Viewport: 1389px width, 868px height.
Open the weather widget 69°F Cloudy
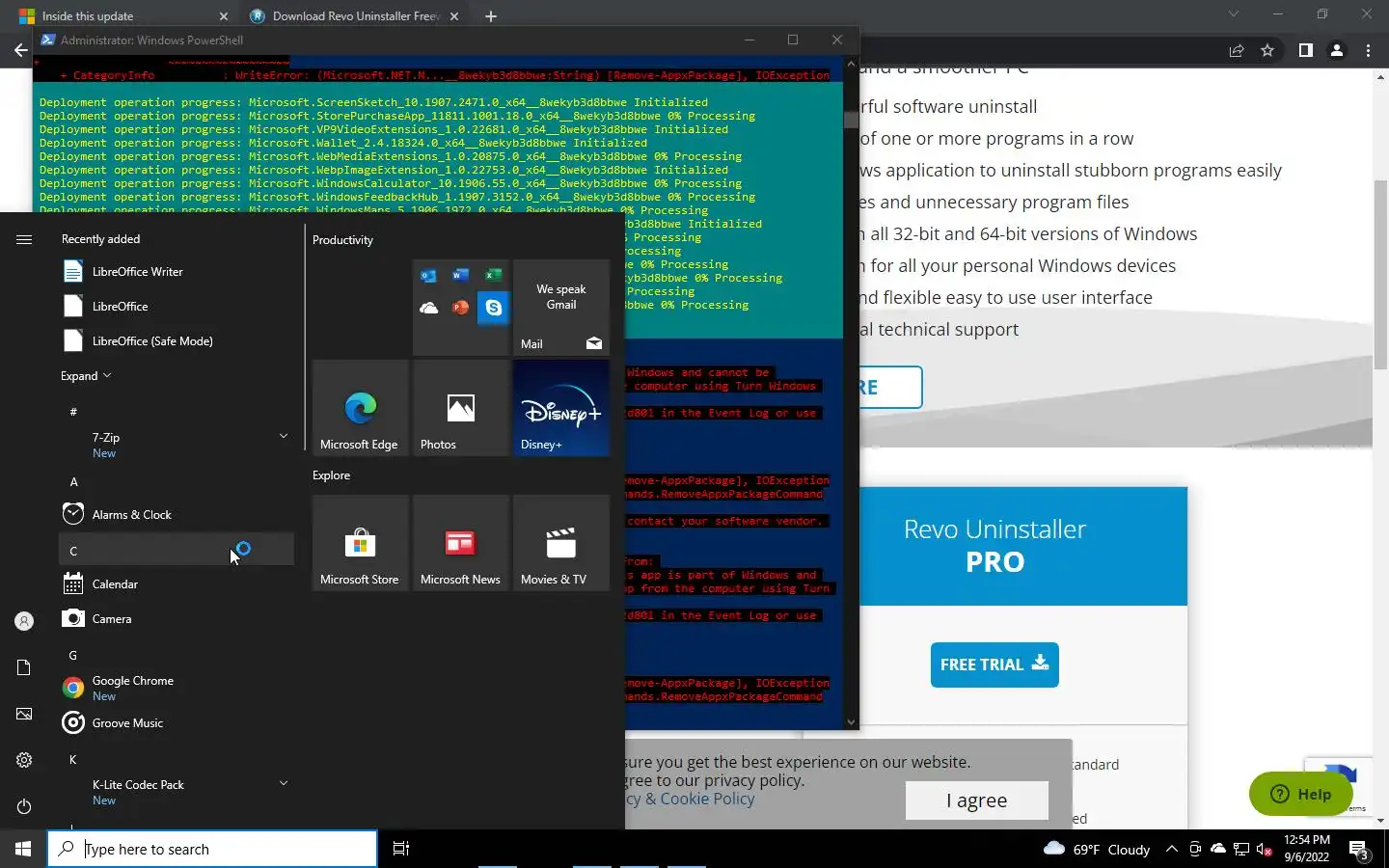coord(1097,850)
